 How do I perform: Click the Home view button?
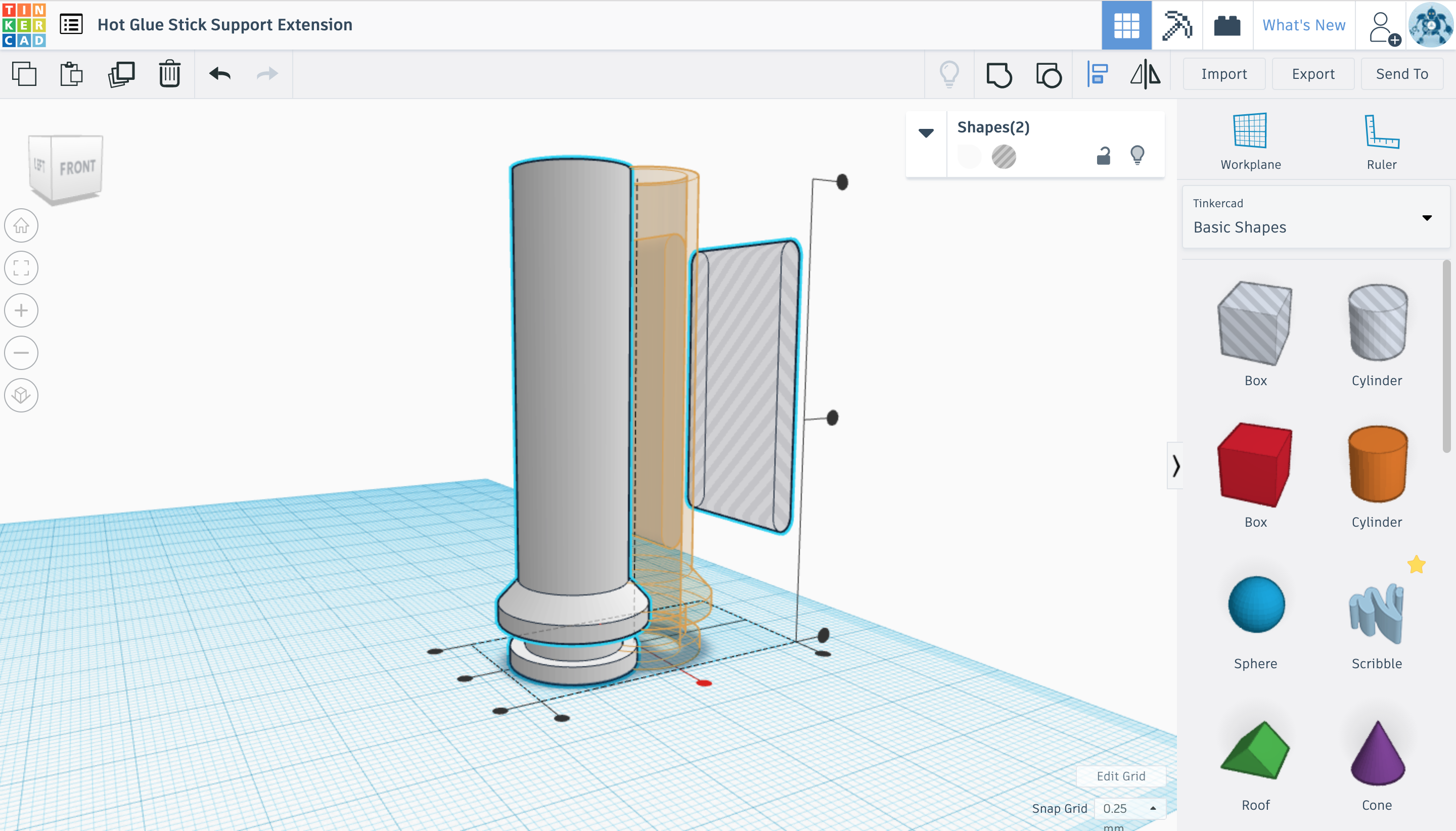(21, 226)
